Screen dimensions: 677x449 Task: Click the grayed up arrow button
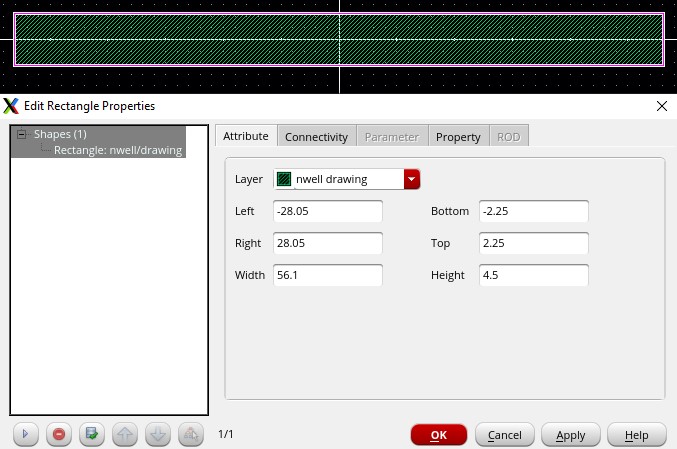click(125, 434)
